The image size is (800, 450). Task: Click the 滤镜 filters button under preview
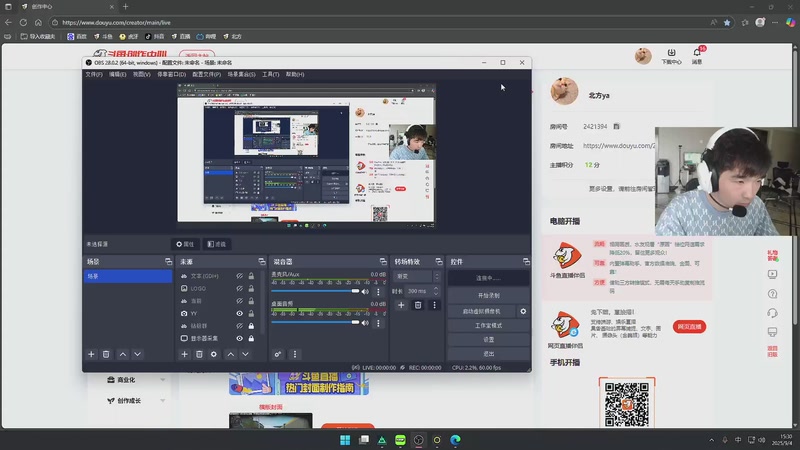[x=217, y=244]
